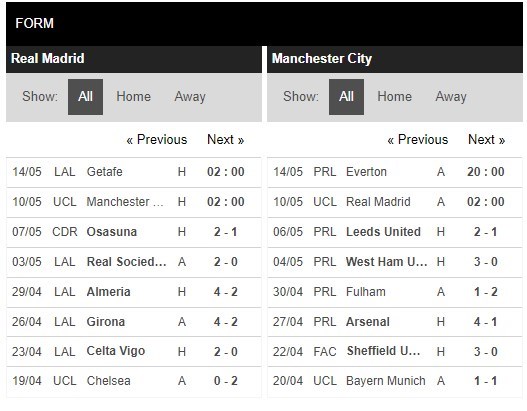Open Osasuna 2 - 1 match
The width and height of the screenshot is (527, 411).
pyautogui.click(x=134, y=232)
